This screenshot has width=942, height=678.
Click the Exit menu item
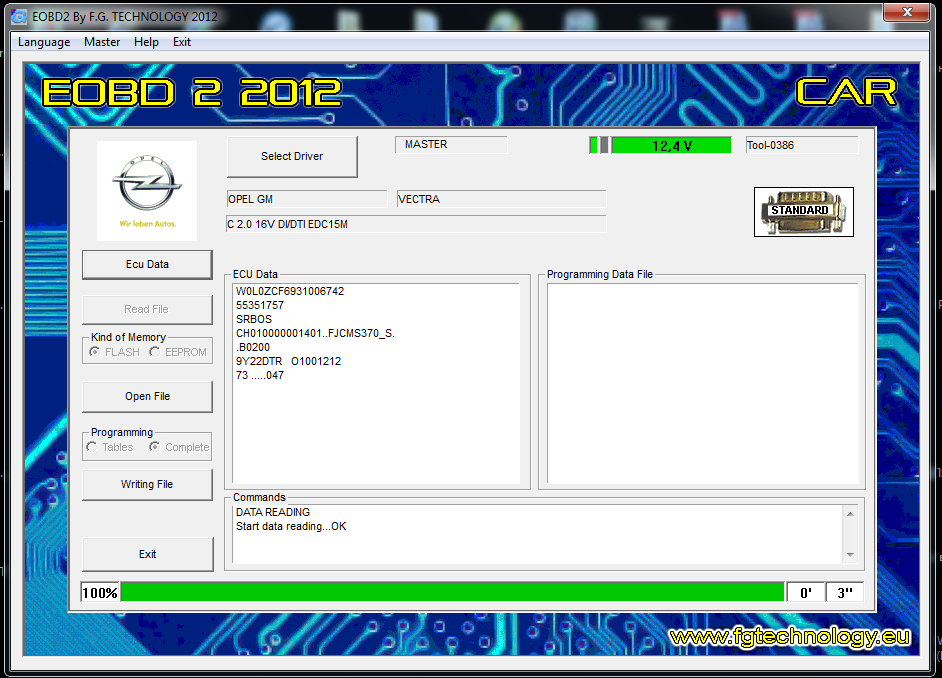click(x=181, y=42)
